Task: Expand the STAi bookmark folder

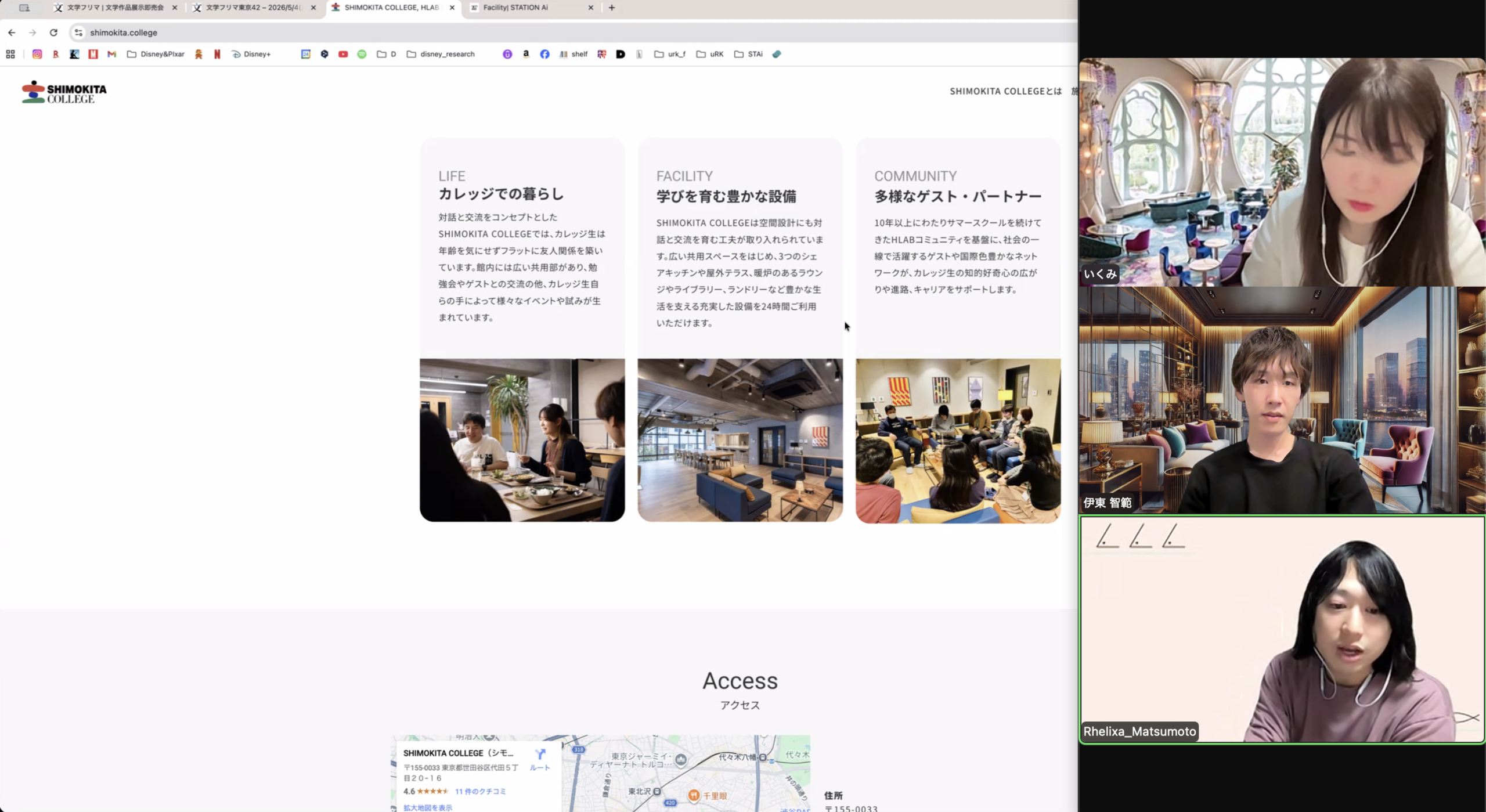Action: click(749, 54)
